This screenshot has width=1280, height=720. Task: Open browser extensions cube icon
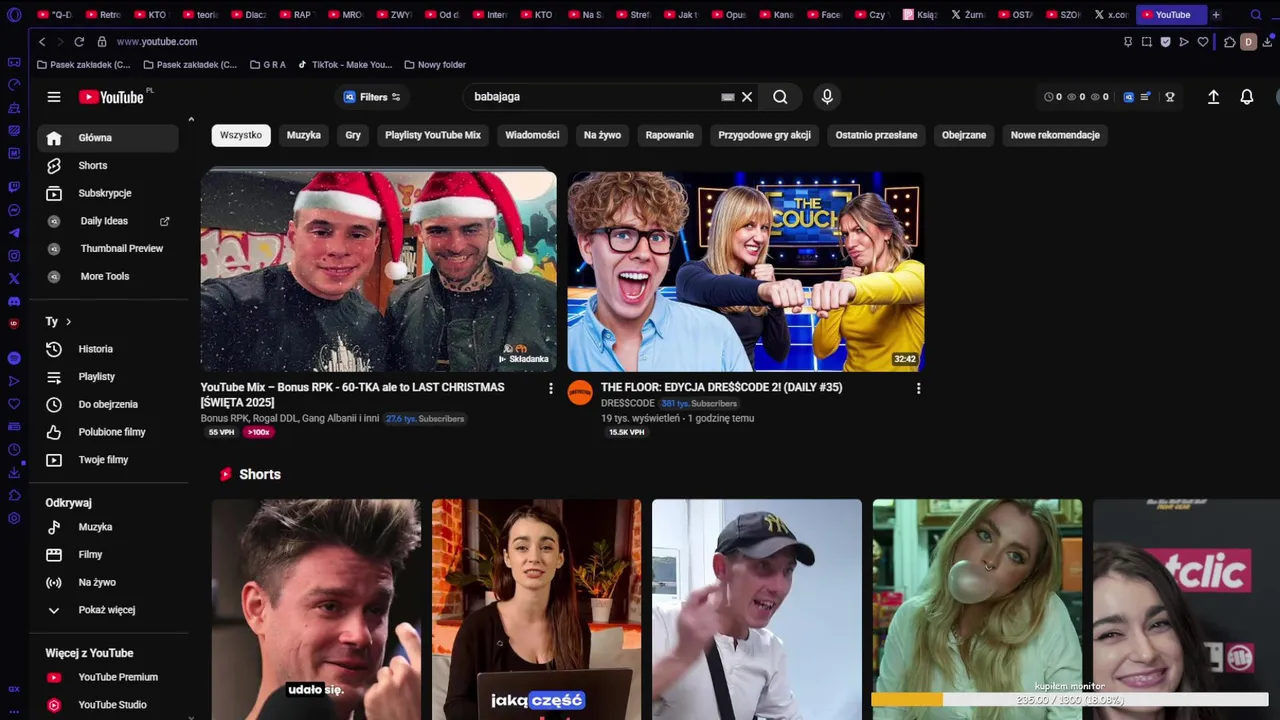coord(1230,42)
